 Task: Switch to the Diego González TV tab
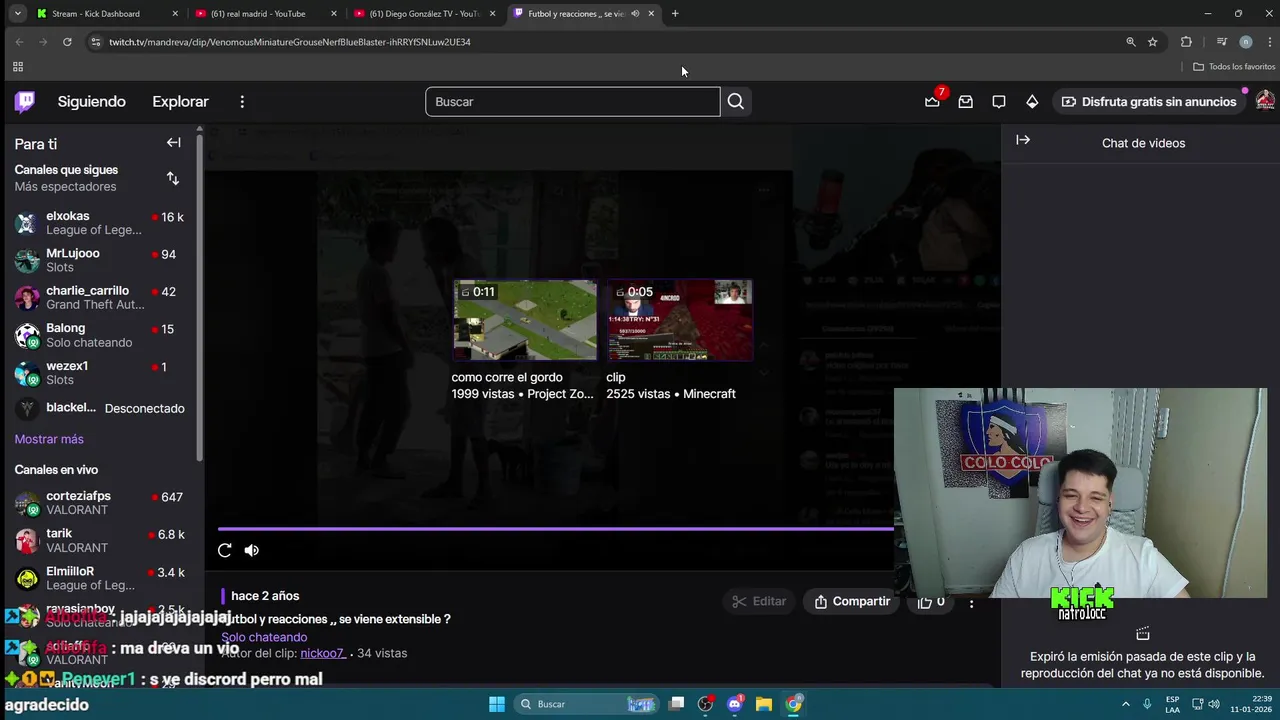(x=424, y=13)
